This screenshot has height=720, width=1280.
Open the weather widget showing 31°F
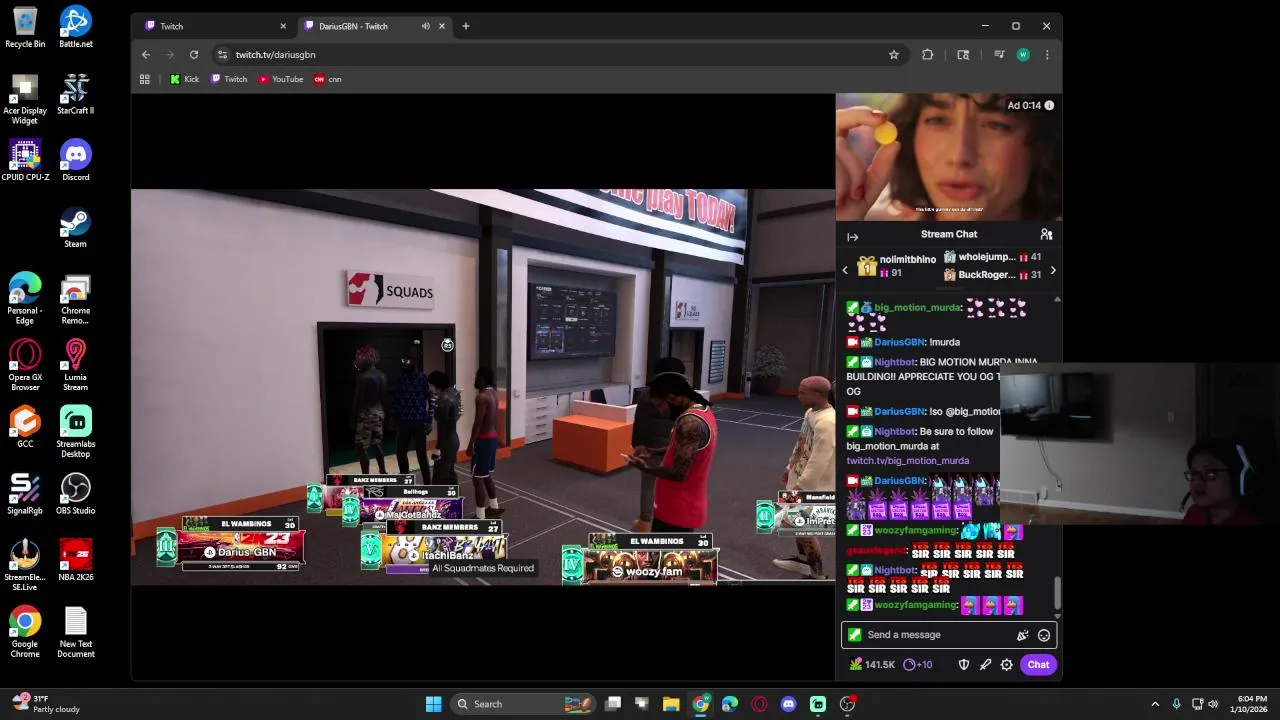click(45, 704)
